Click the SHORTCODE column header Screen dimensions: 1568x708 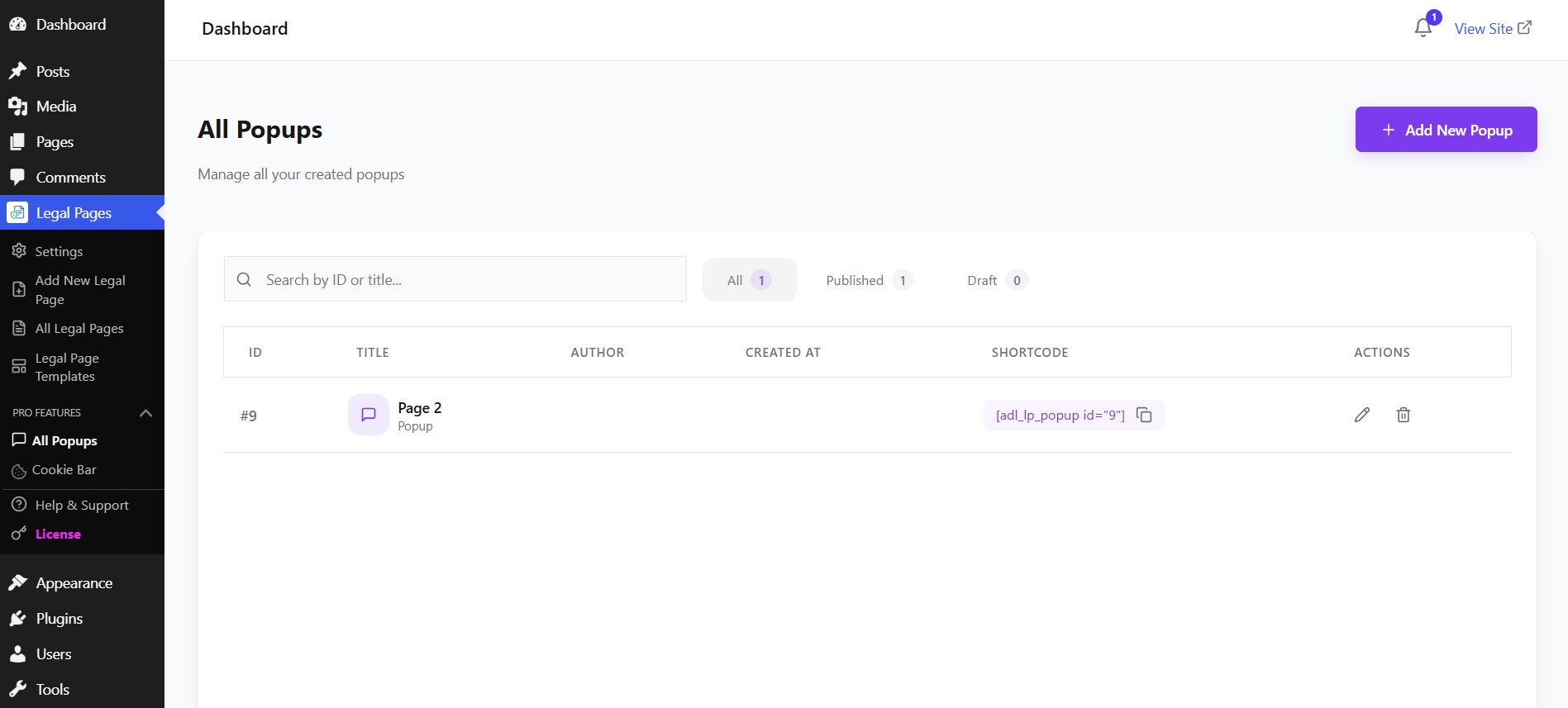(x=1030, y=353)
